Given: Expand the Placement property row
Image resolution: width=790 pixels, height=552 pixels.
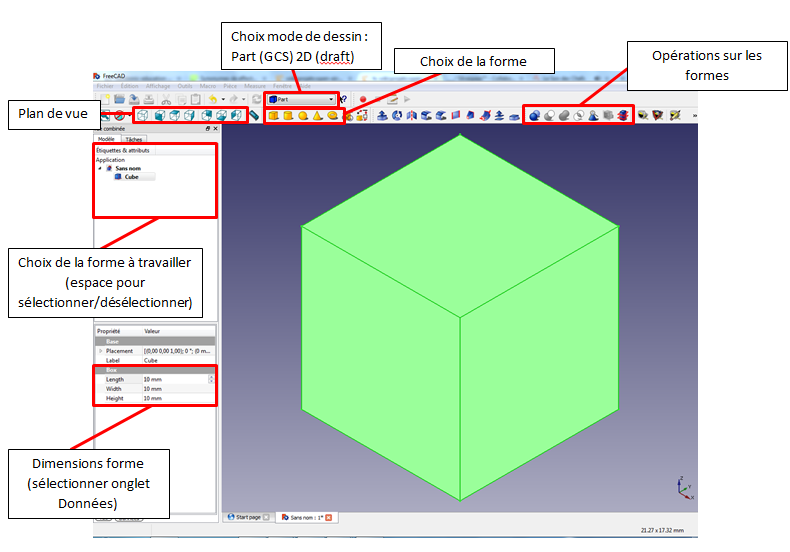Looking at the screenshot, I should (100, 351).
